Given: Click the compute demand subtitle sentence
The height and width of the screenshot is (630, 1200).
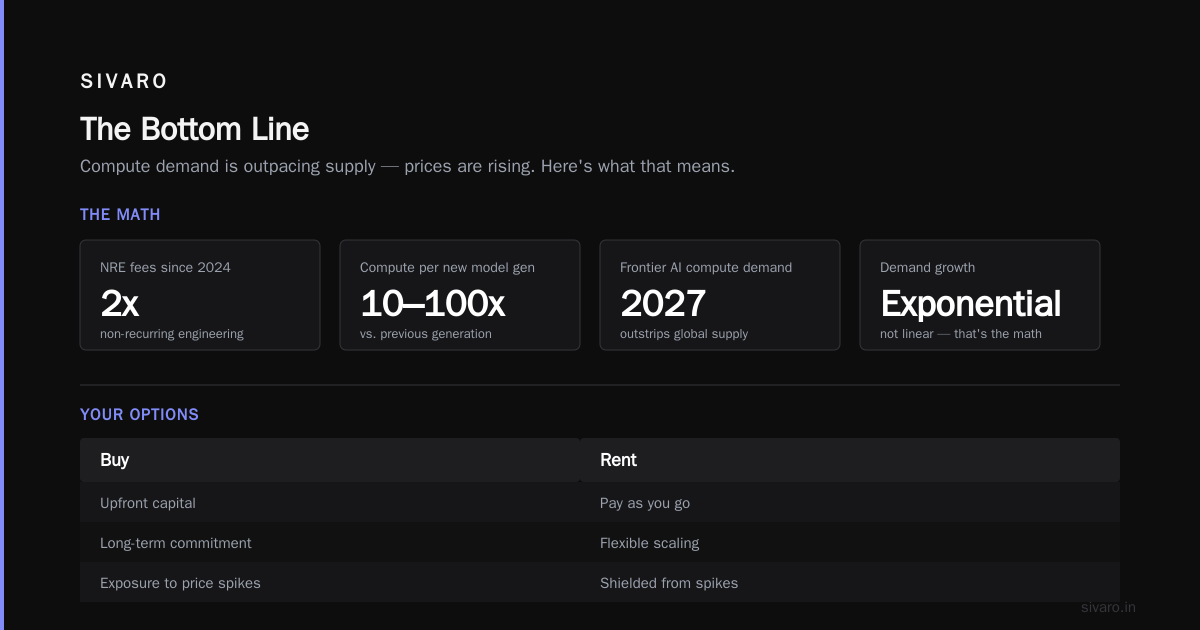Looking at the screenshot, I should click(x=407, y=166).
